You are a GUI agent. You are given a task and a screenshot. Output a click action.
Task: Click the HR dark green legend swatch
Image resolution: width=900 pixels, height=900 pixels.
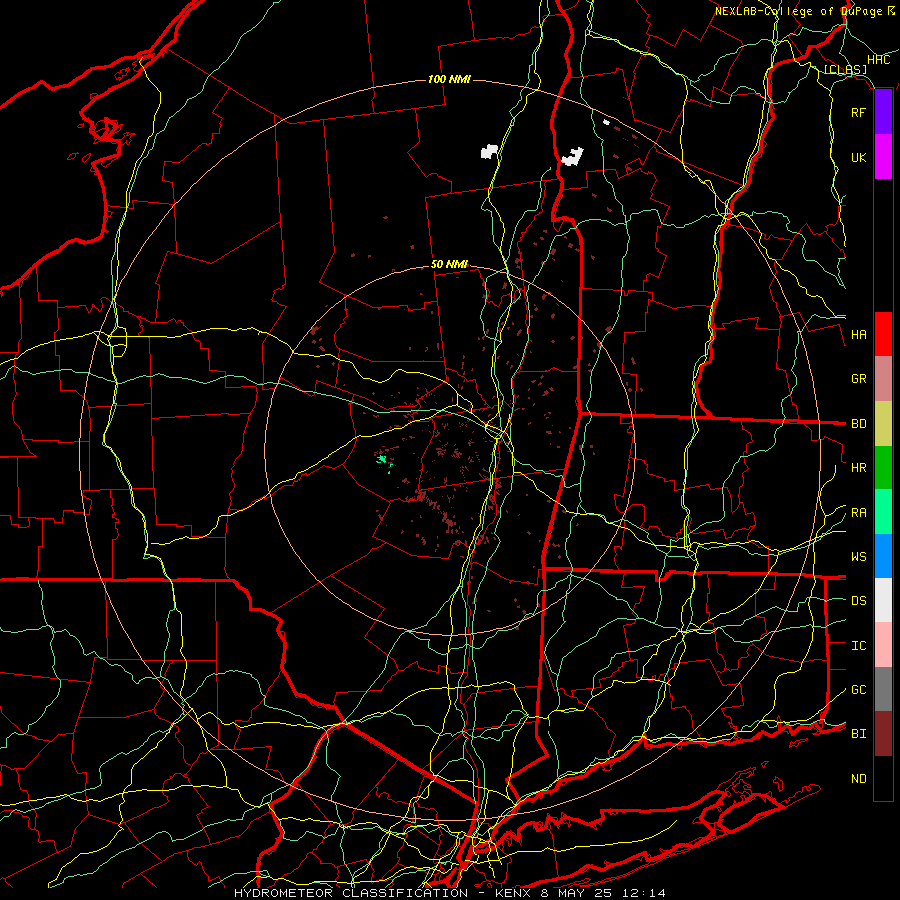point(883,468)
